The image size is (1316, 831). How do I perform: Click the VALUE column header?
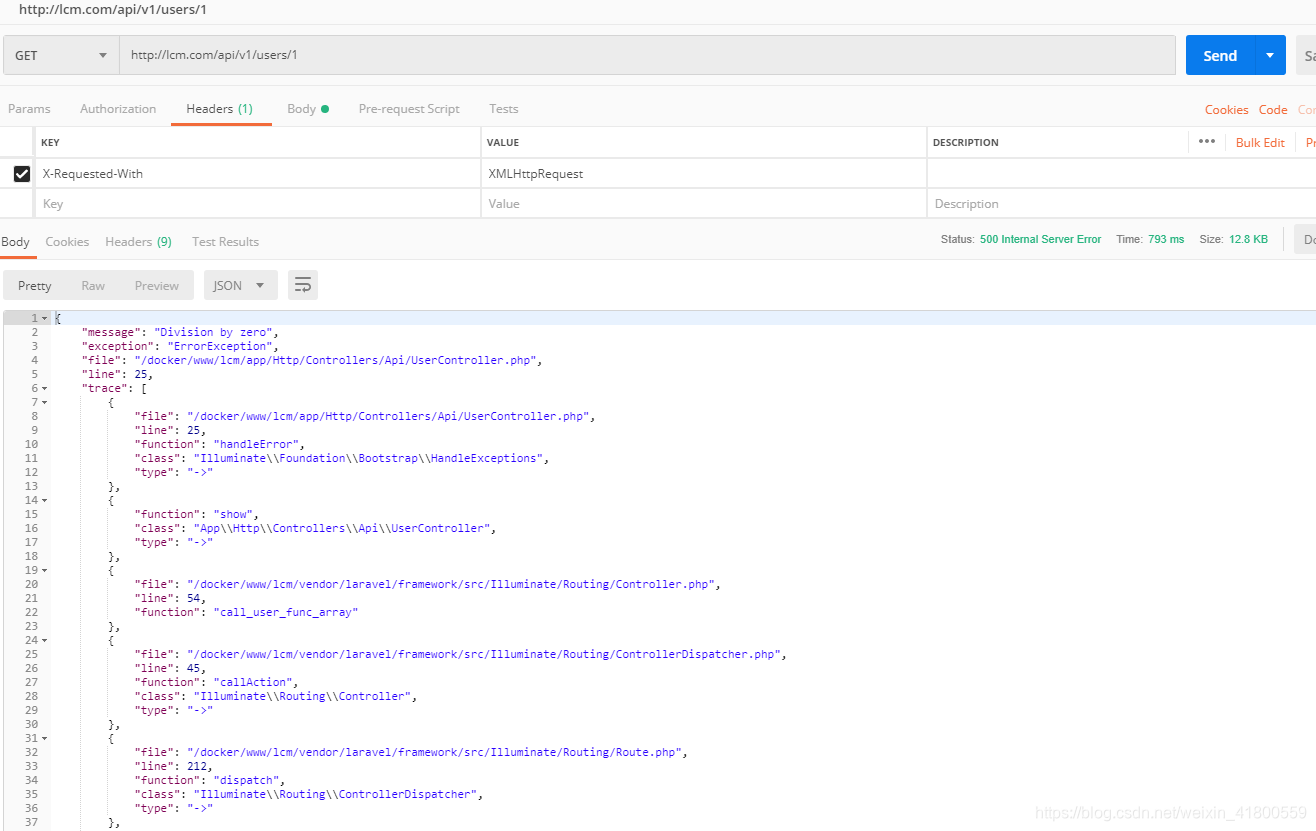[503, 143]
